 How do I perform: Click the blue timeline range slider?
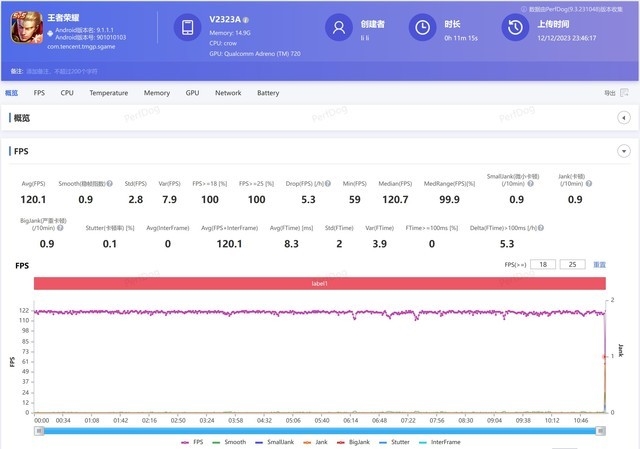point(318,430)
